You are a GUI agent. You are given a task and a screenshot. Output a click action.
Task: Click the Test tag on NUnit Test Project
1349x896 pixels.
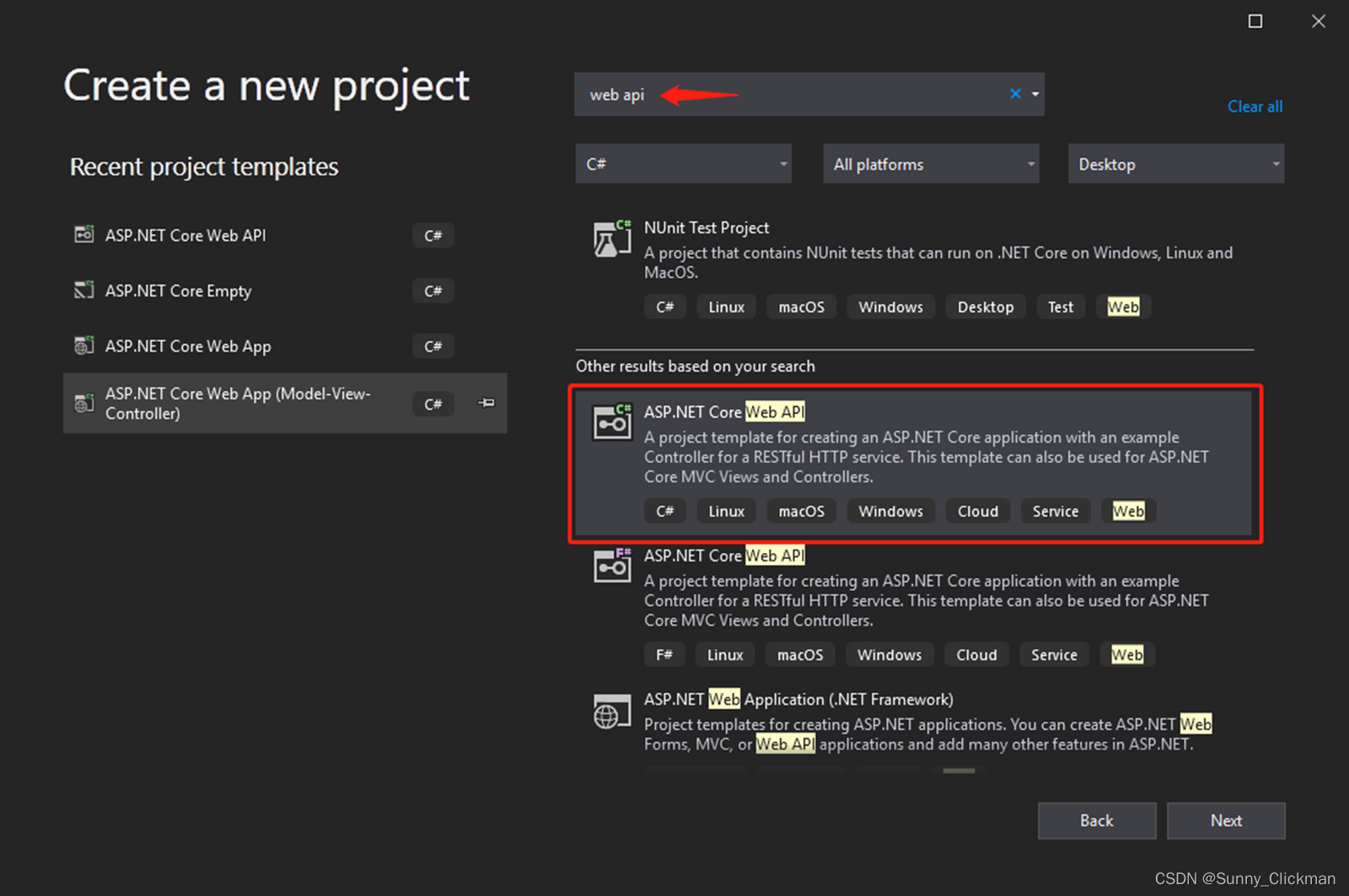(x=1061, y=307)
